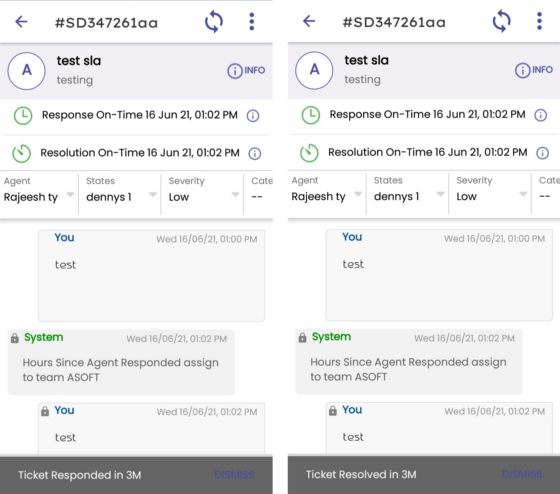This screenshot has width=560, height=494.
Task: Select System message about team ASOFT on left
Action: coord(121,362)
